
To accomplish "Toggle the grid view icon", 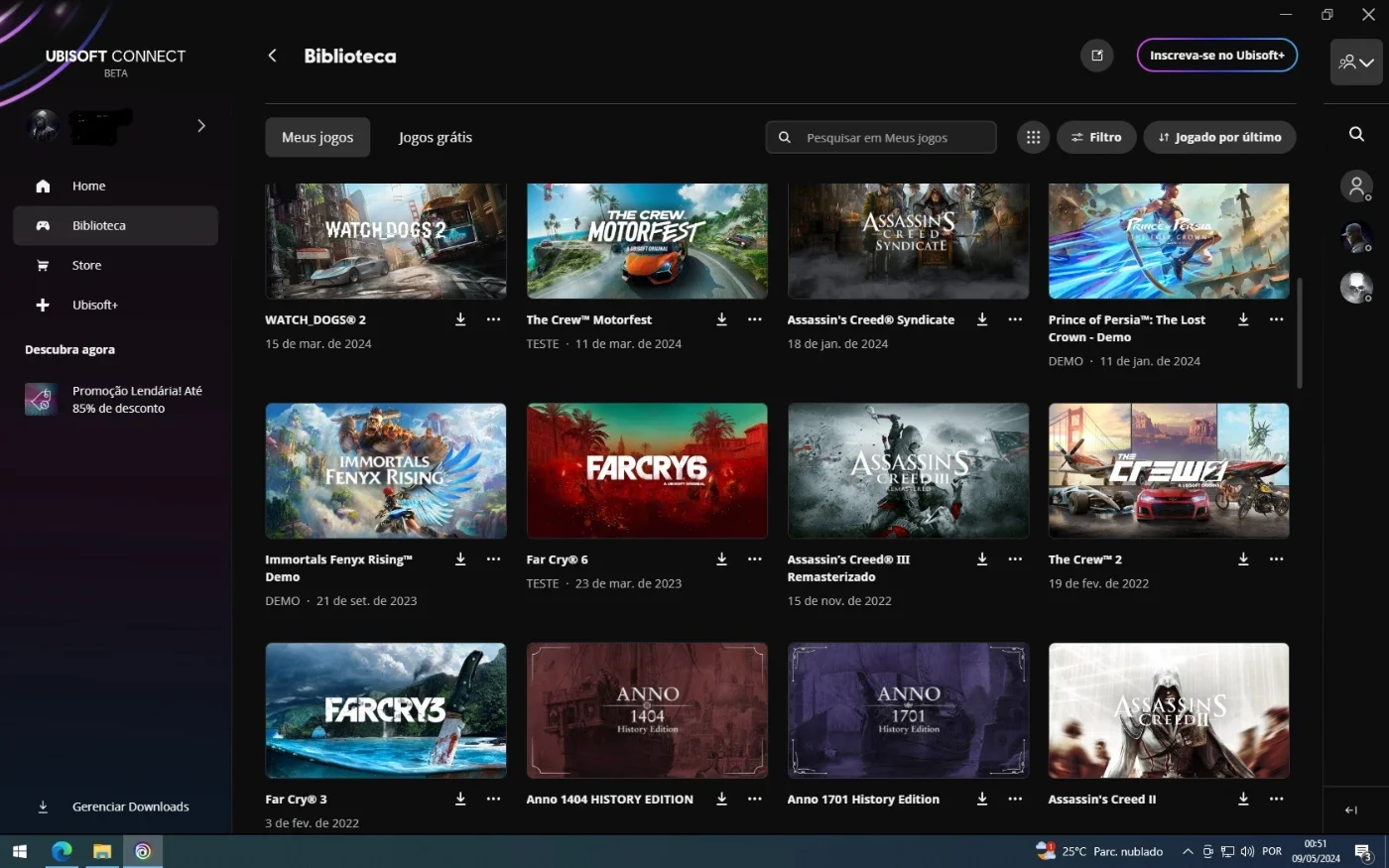I will 1033,138.
